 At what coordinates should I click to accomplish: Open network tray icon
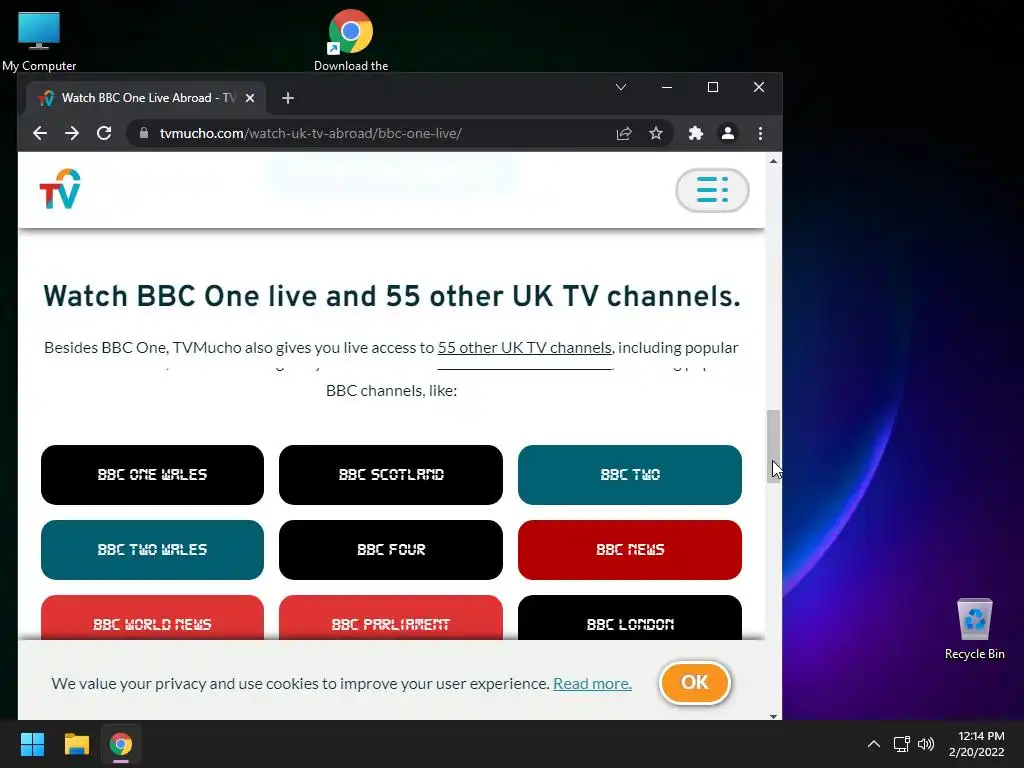click(x=901, y=744)
